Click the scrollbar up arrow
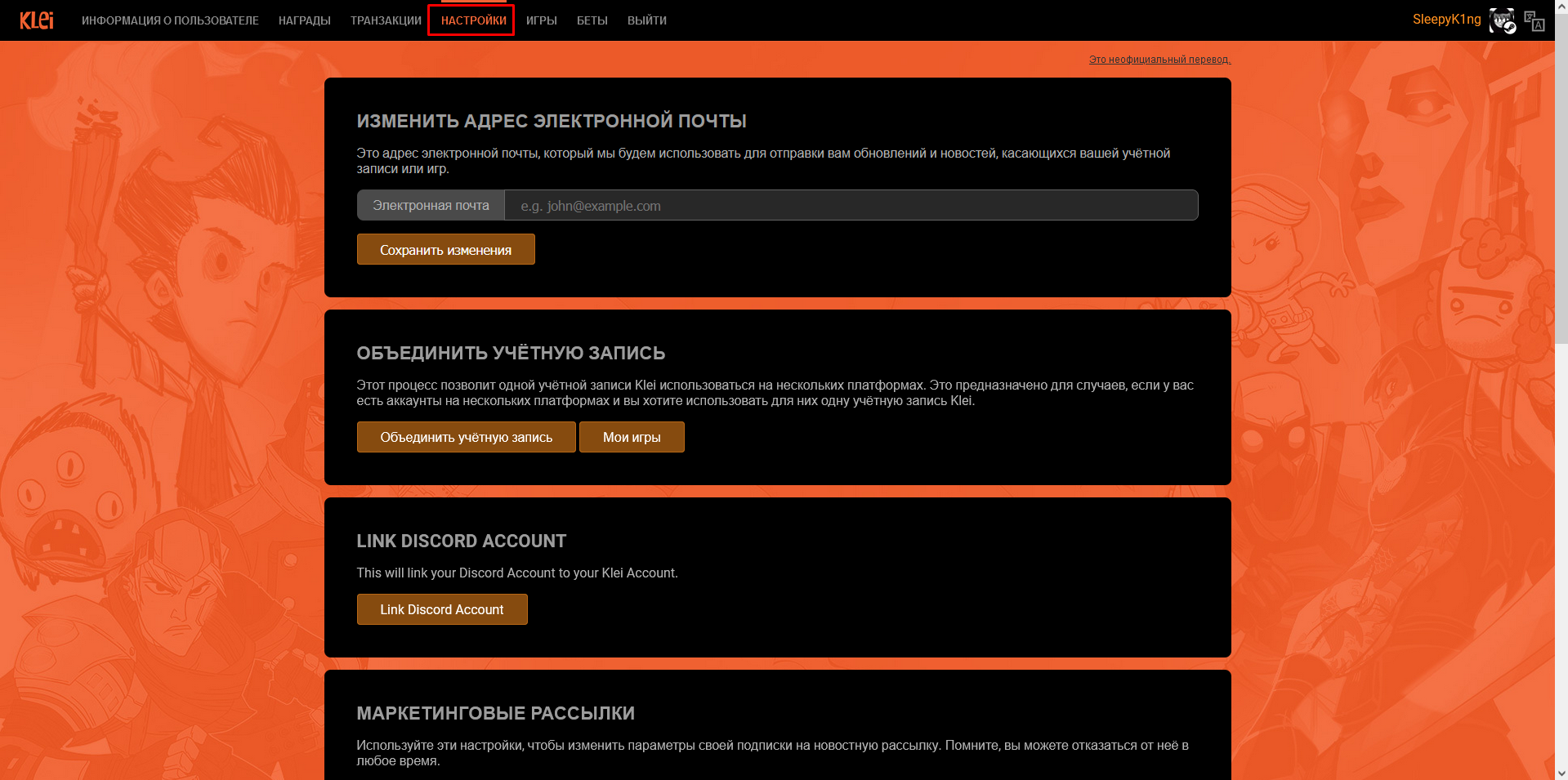1568x780 pixels. (x=1561, y=7)
